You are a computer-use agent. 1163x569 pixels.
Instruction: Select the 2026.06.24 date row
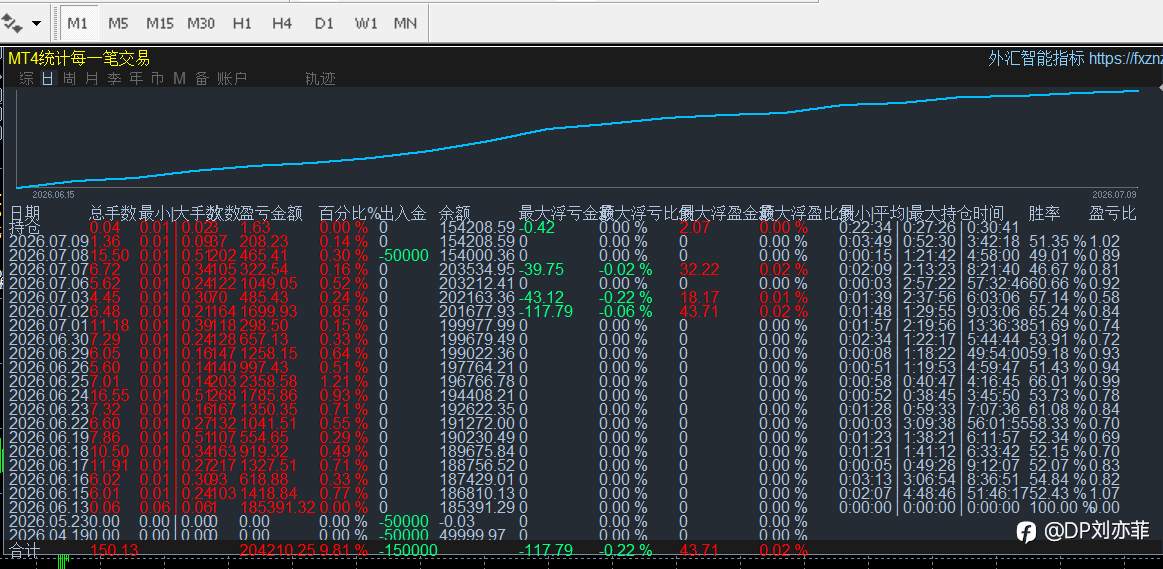[49, 395]
